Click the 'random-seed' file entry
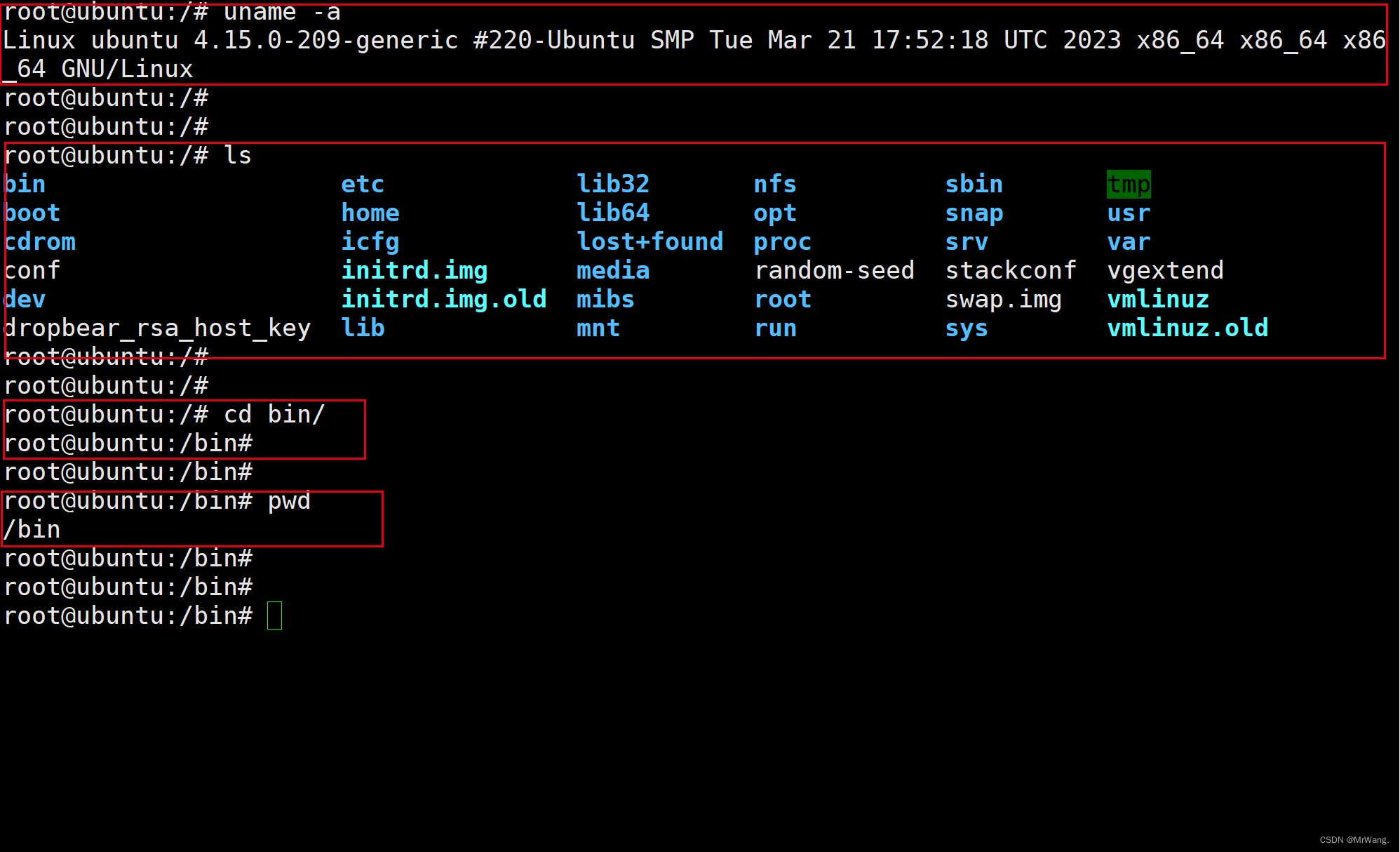The width and height of the screenshot is (1400, 852). pyautogui.click(x=835, y=271)
